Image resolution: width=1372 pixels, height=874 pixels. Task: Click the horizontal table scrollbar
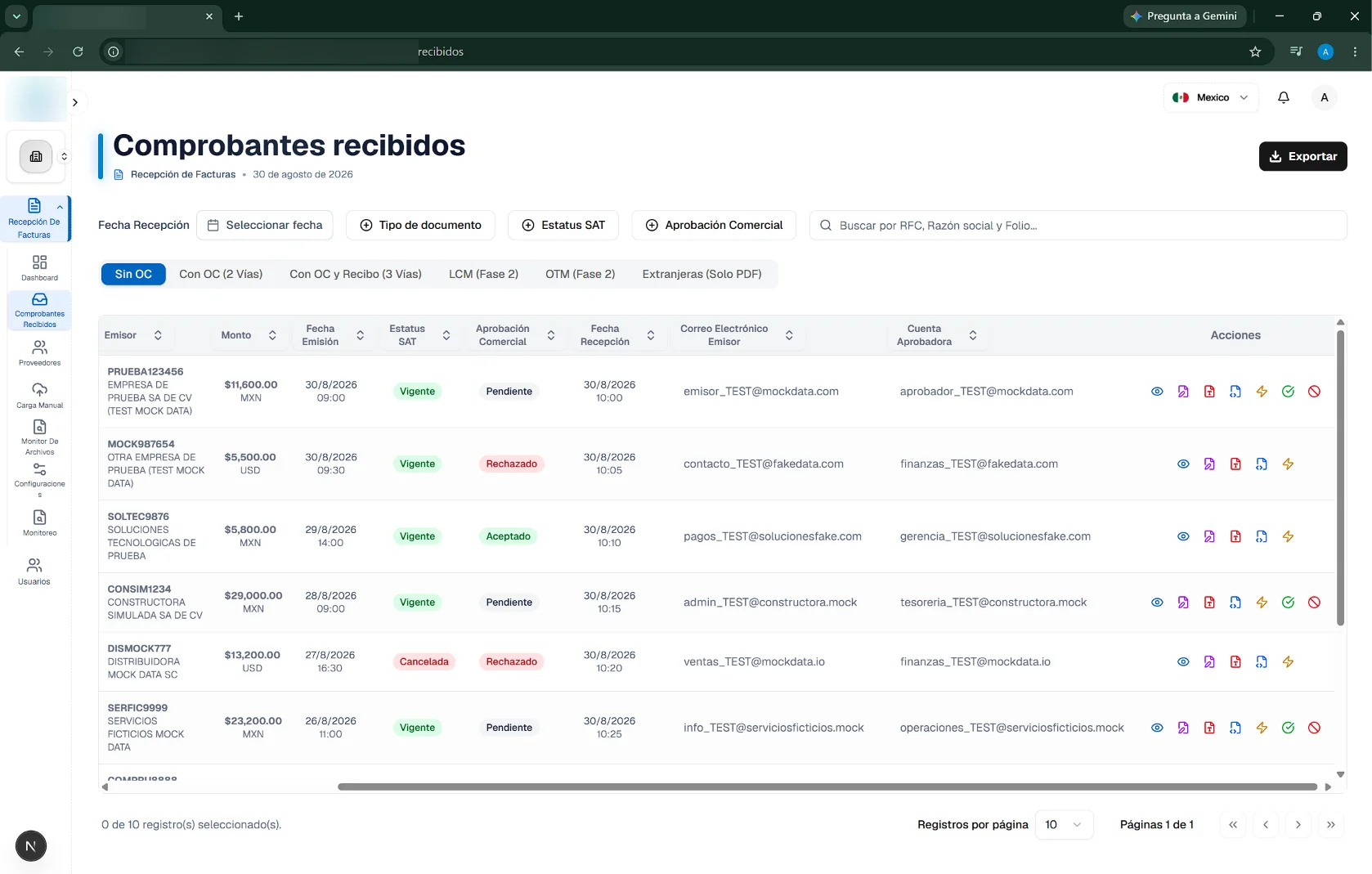[x=827, y=787]
